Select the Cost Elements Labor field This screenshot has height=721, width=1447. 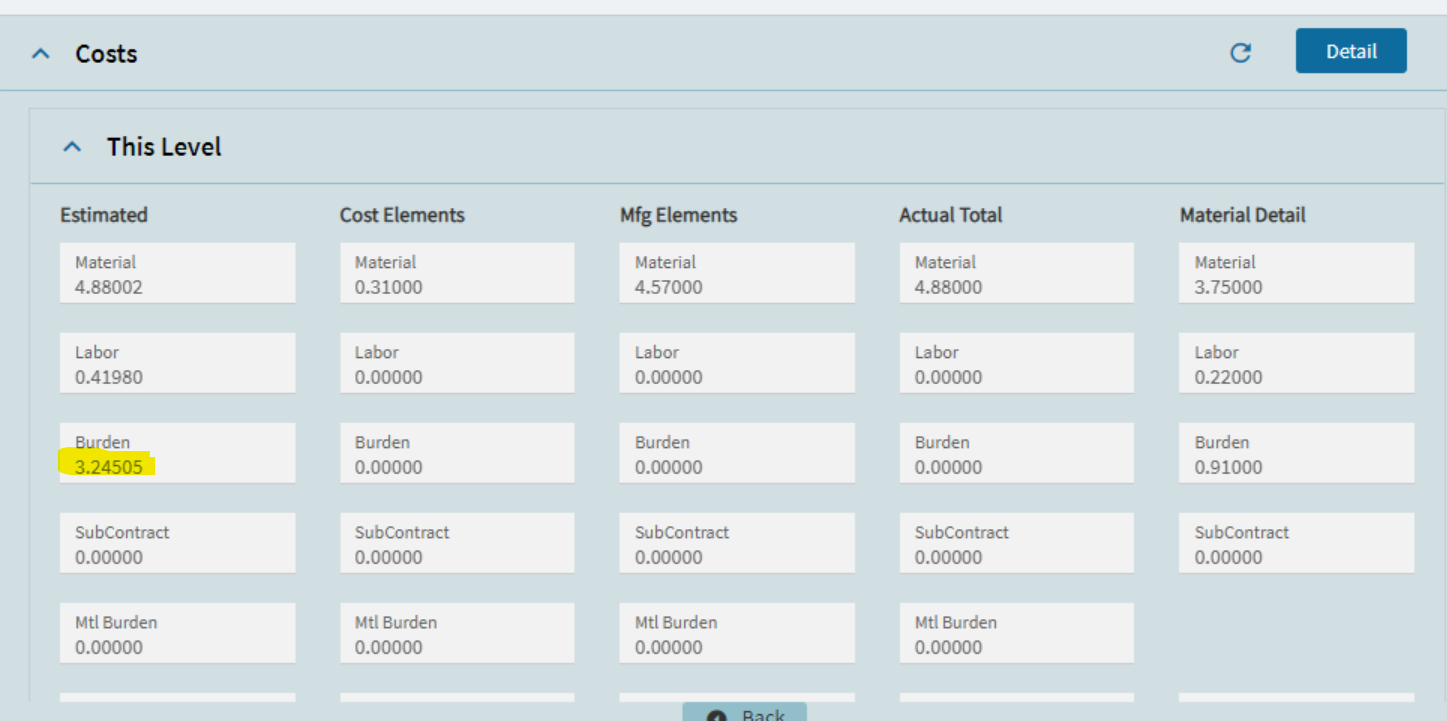(x=457, y=363)
